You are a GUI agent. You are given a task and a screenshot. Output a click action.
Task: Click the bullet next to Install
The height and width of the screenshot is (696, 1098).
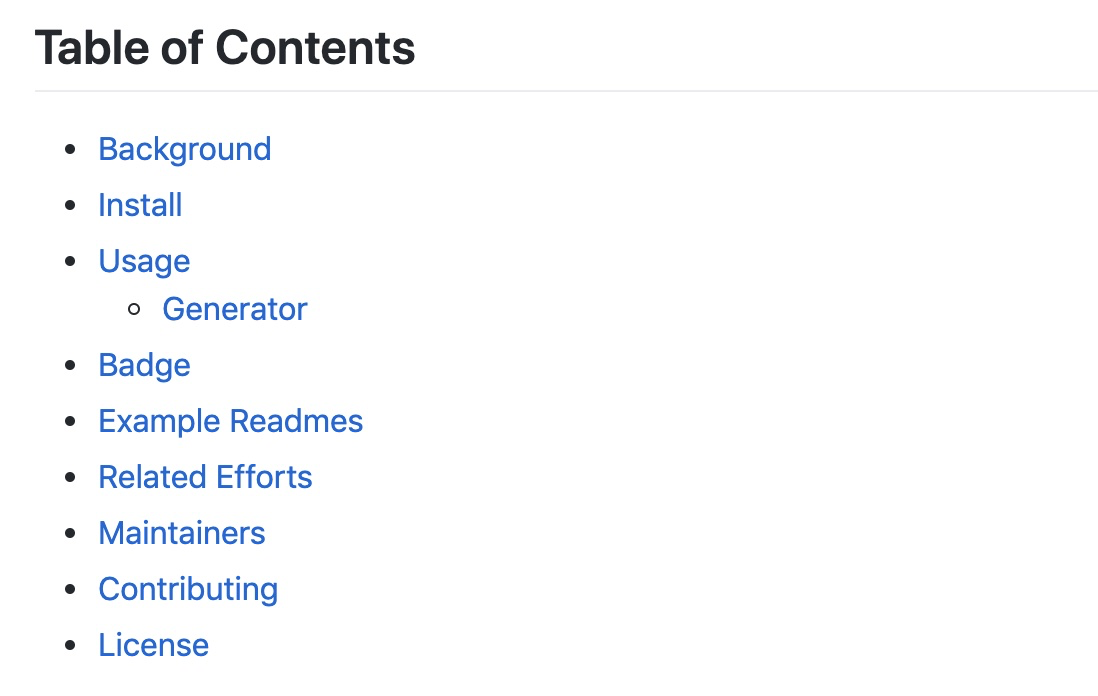[x=69, y=206]
